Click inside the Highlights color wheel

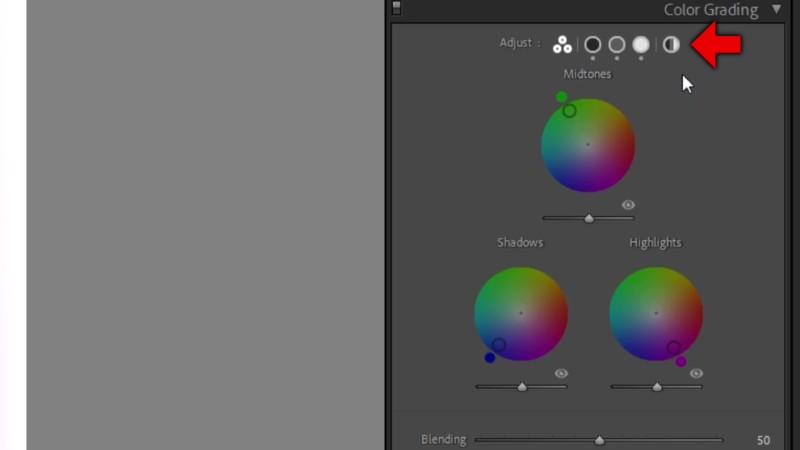click(x=656, y=313)
